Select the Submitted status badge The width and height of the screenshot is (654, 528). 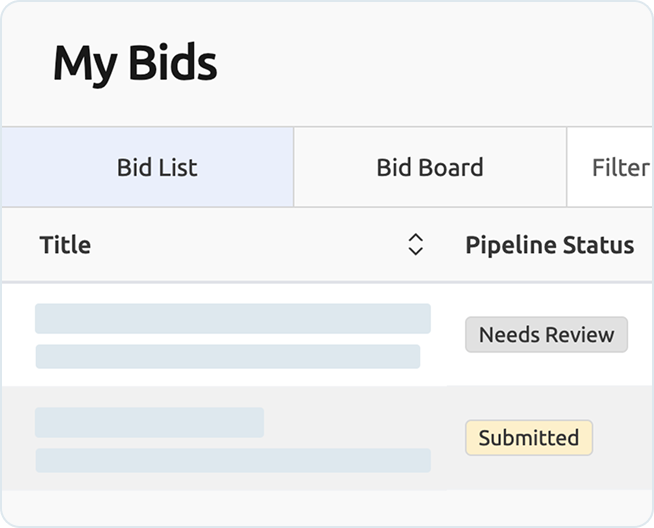528,438
